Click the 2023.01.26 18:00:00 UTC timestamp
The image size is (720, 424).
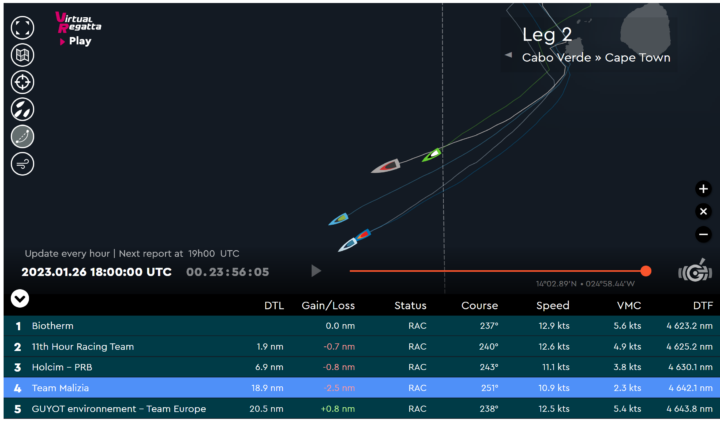pyautogui.click(x=96, y=272)
